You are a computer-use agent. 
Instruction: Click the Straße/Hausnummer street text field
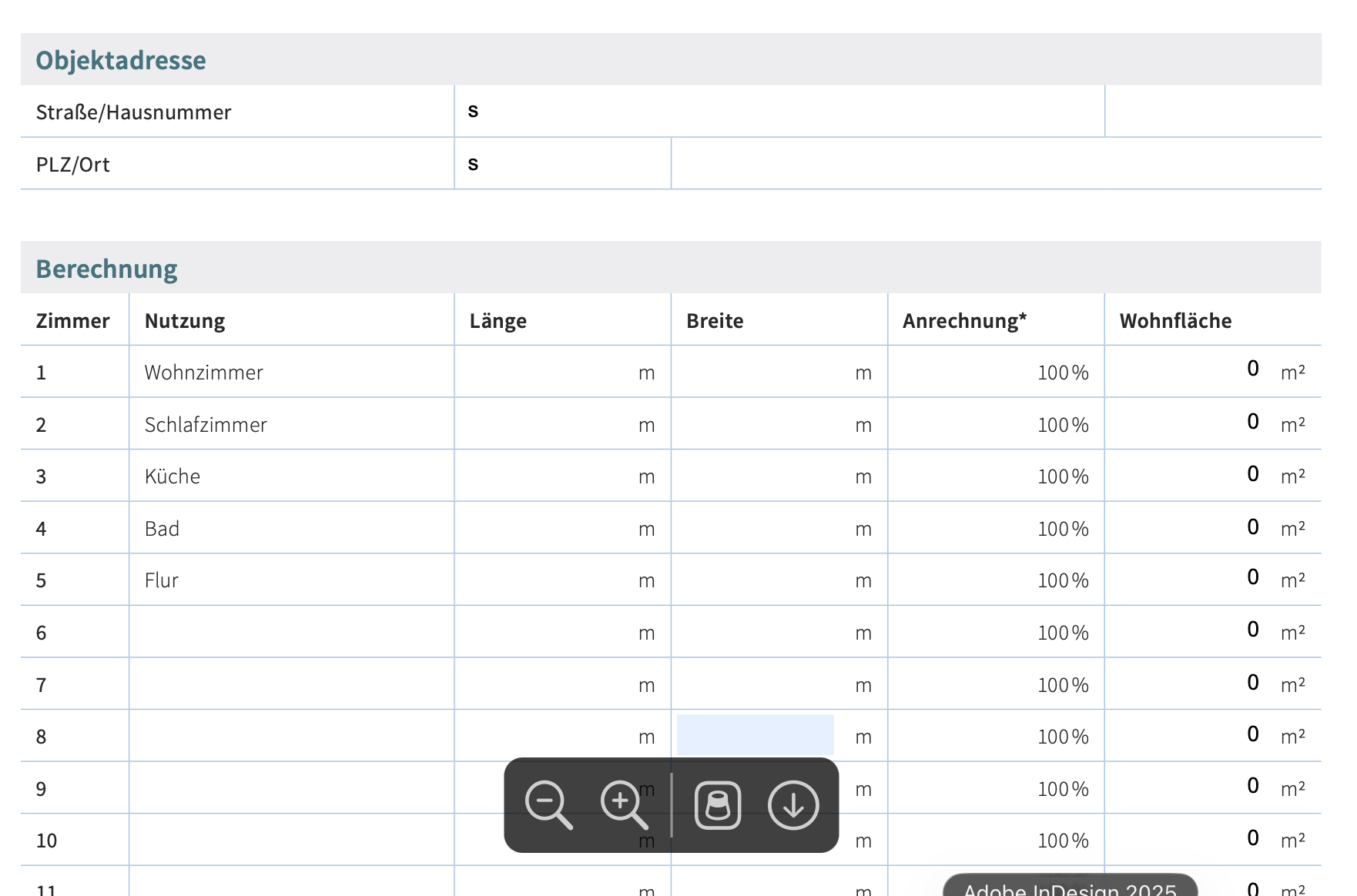pyautogui.click(x=778, y=112)
